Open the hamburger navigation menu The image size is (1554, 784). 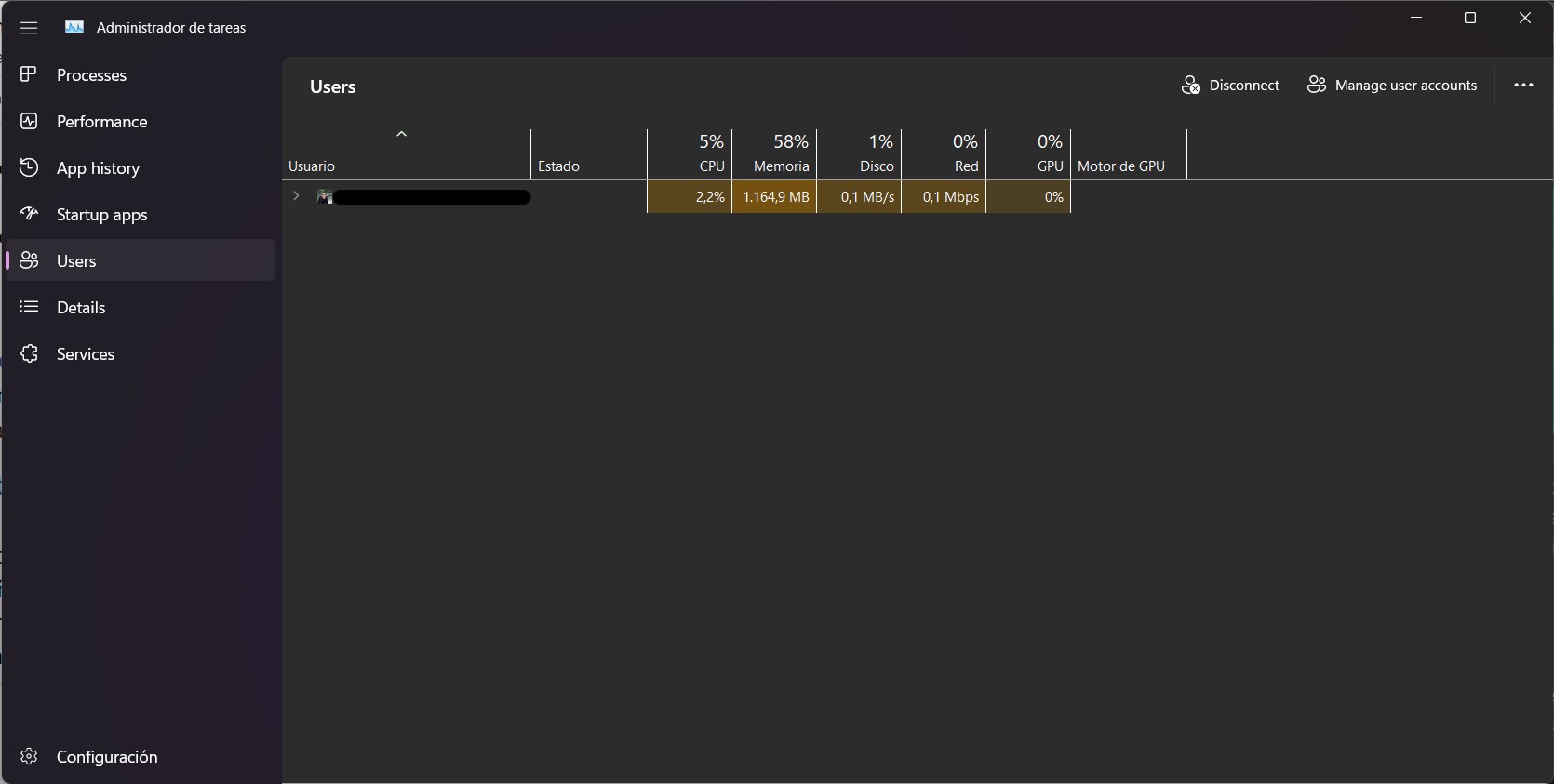(x=29, y=28)
